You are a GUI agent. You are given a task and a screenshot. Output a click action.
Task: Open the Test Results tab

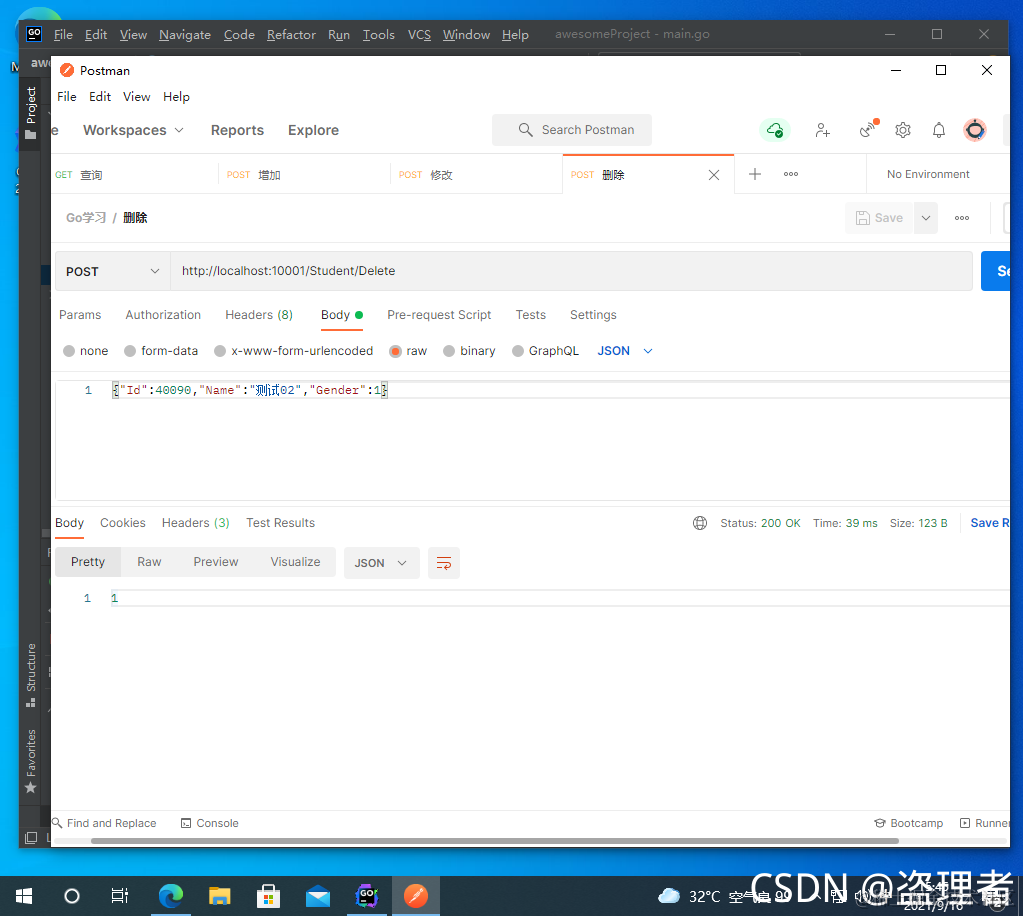281,523
